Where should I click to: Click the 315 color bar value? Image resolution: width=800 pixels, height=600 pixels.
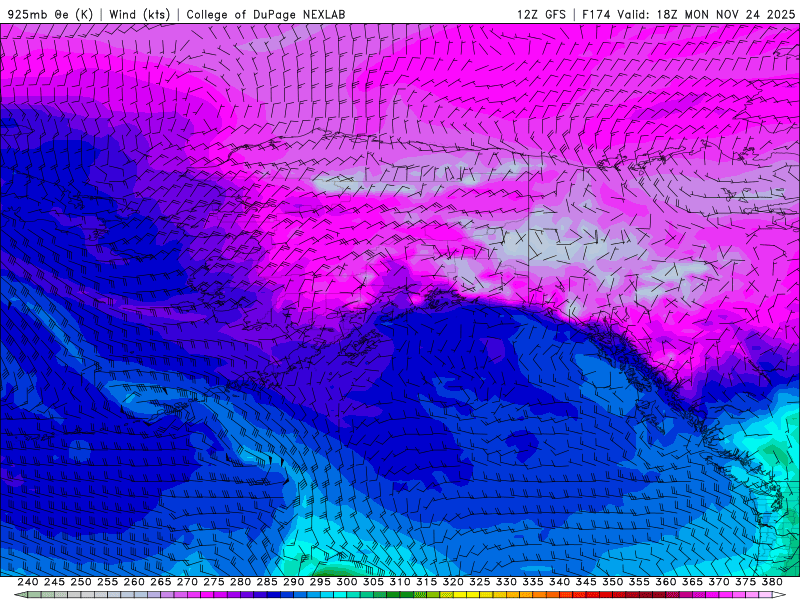[x=427, y=582]
